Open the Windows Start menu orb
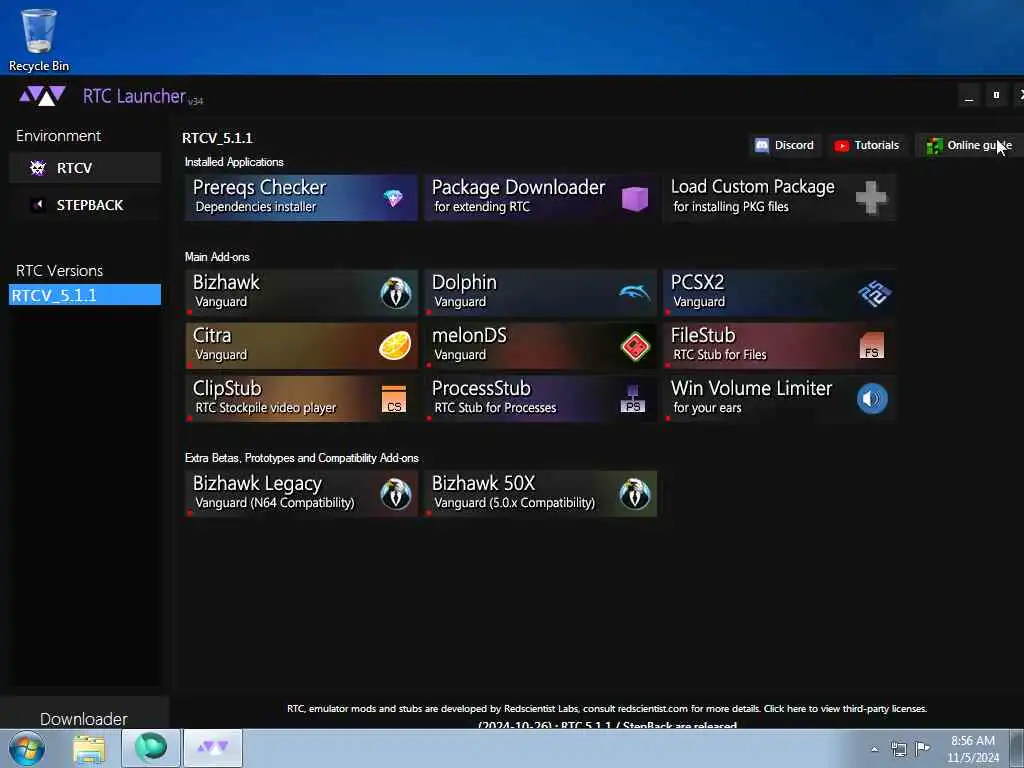 [27, 748]
